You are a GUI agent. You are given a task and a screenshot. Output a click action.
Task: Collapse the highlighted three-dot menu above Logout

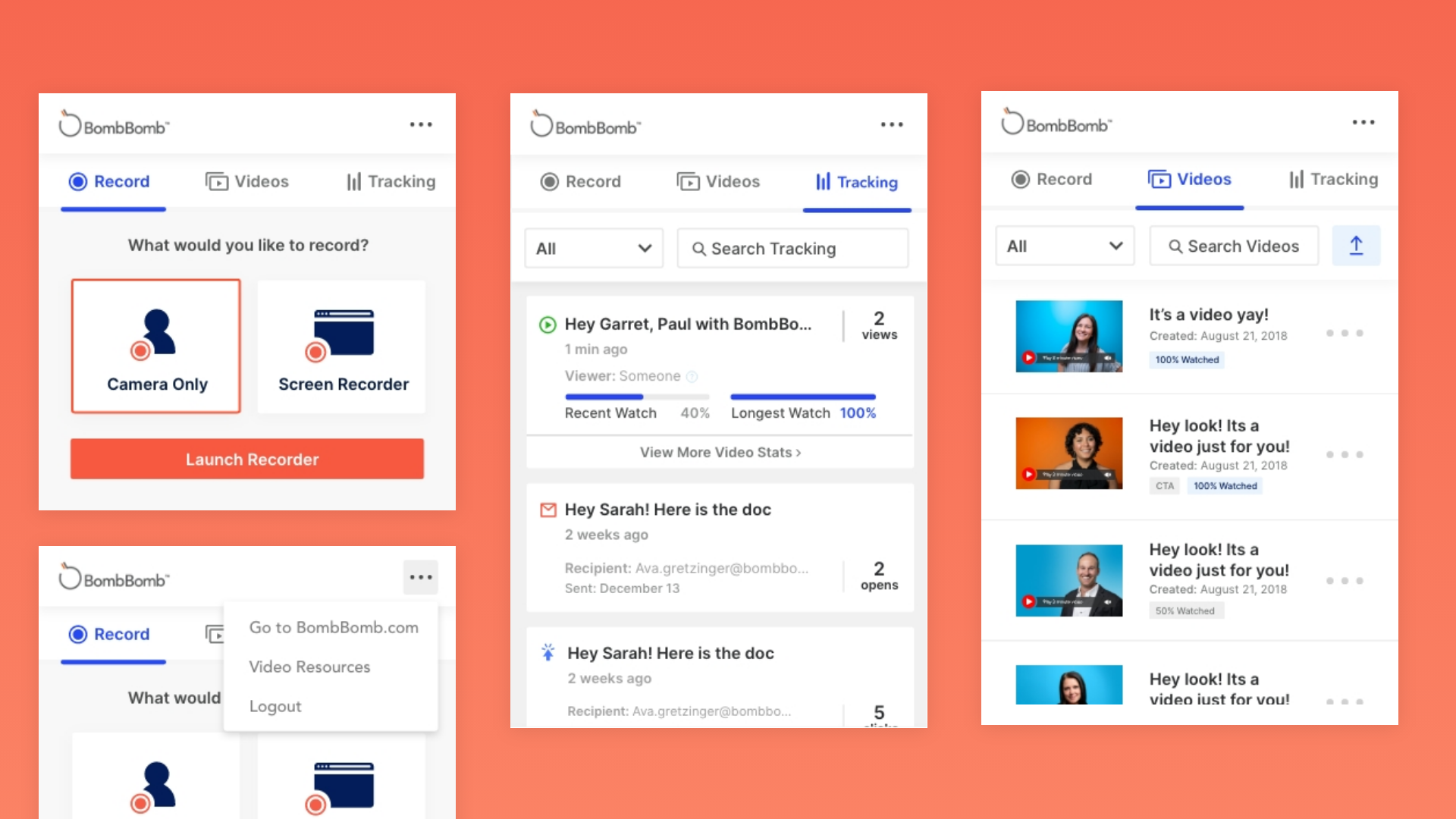pyautogui.click(x=421, y=577)
